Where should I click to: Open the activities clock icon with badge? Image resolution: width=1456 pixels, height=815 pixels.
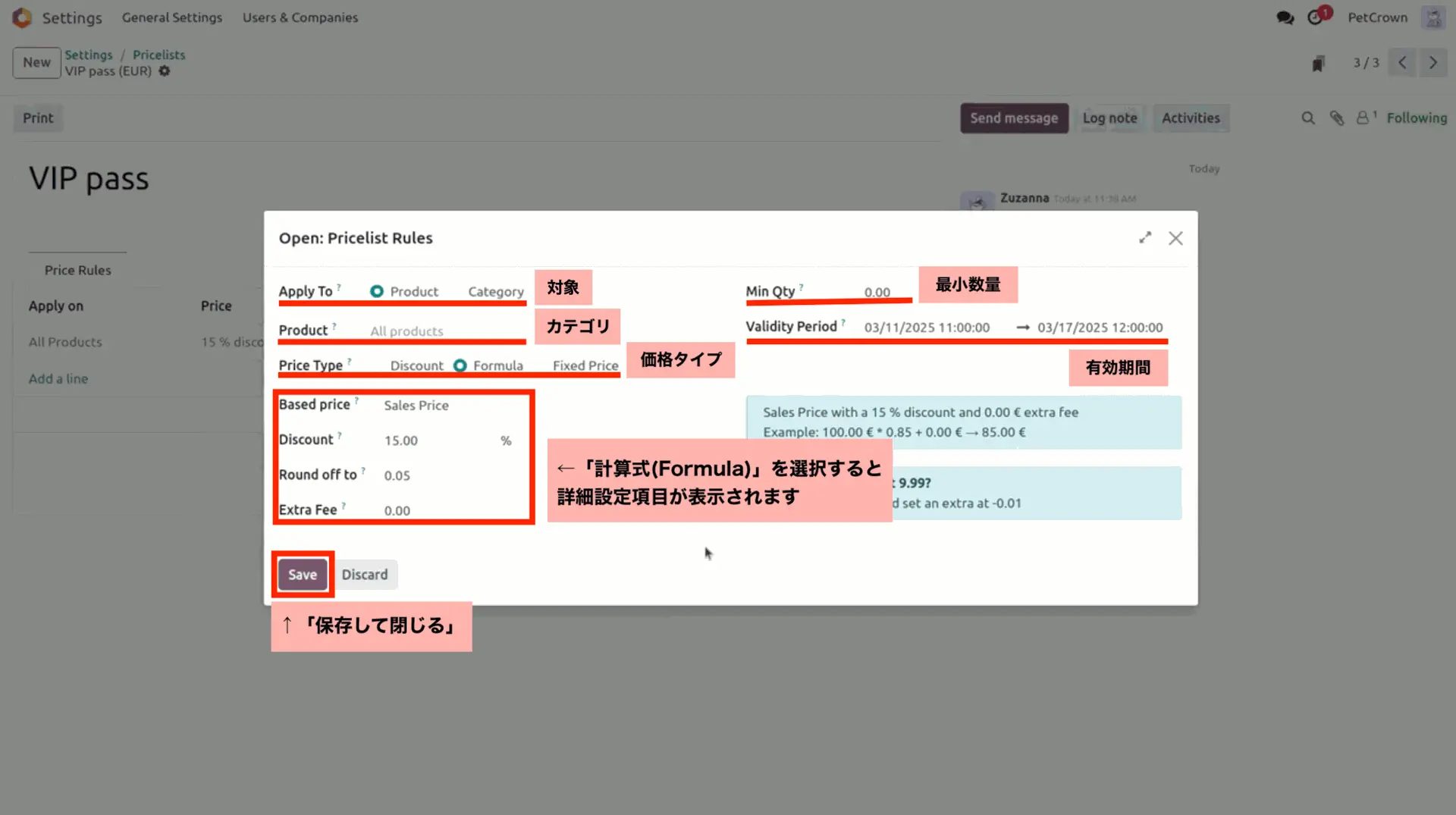click(x=1314, y=17)
